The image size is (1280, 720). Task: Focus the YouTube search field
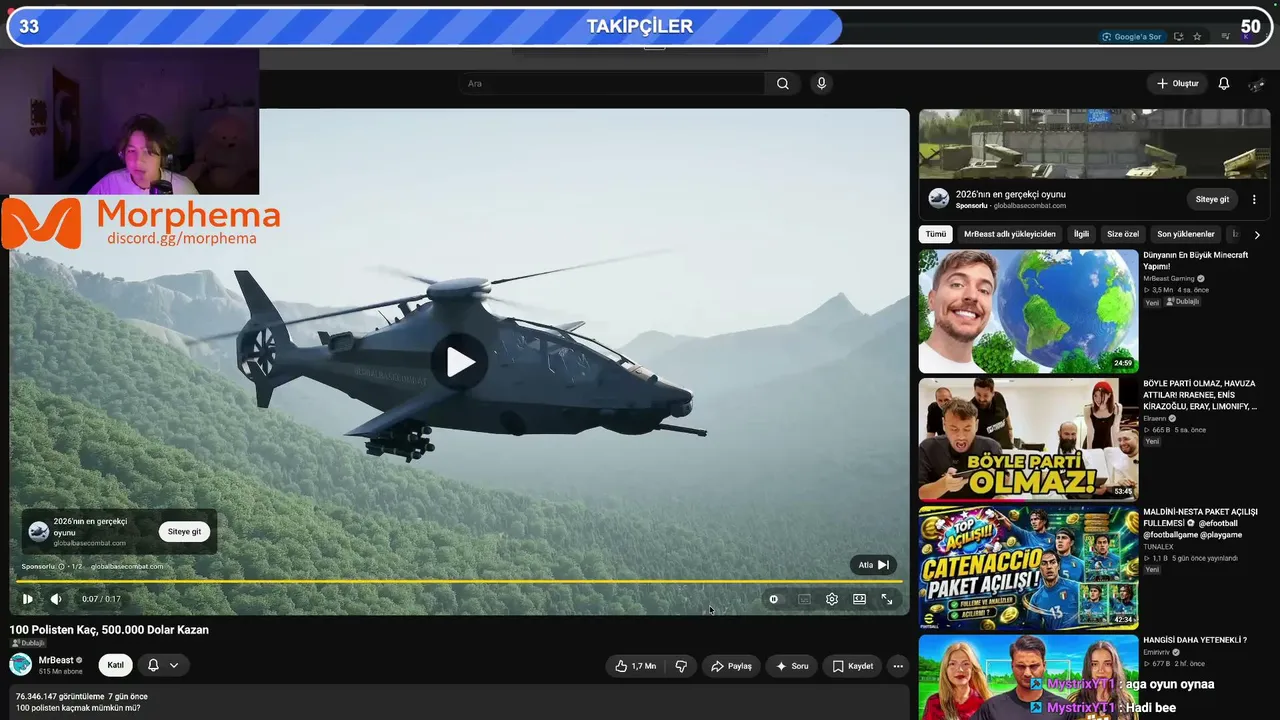click(612, 84)
